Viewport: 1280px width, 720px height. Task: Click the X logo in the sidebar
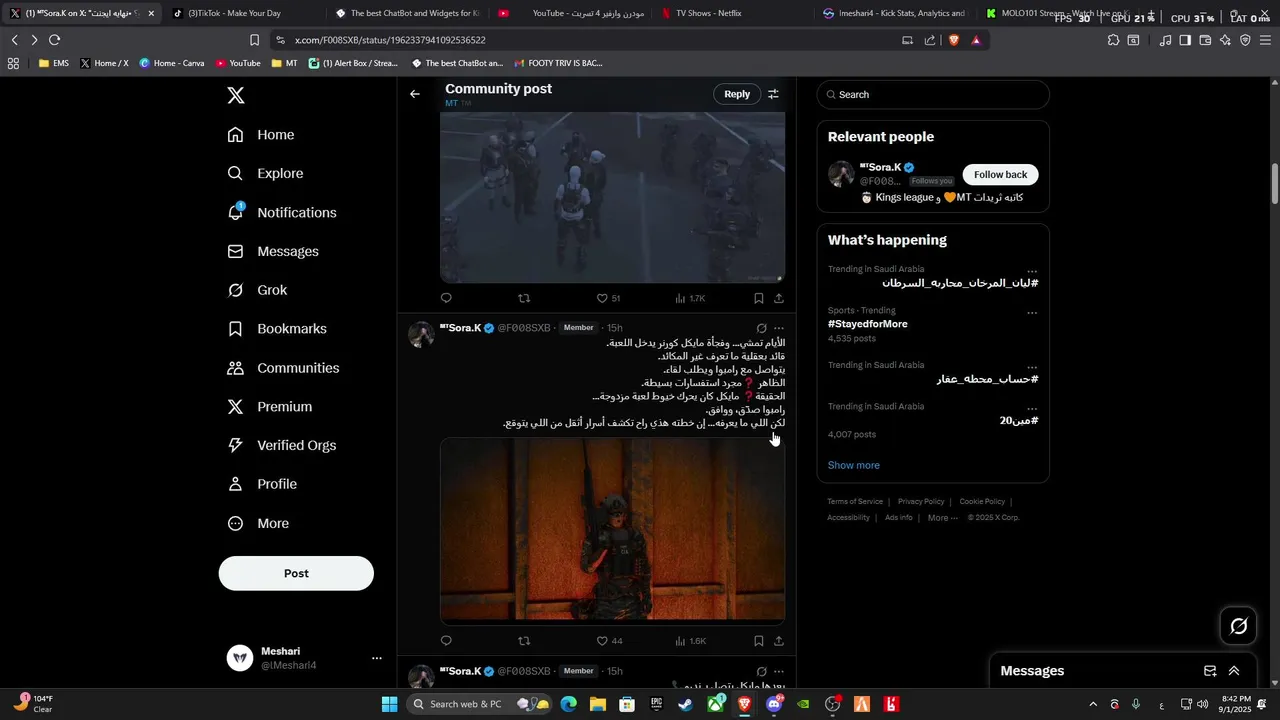point(235,96)
